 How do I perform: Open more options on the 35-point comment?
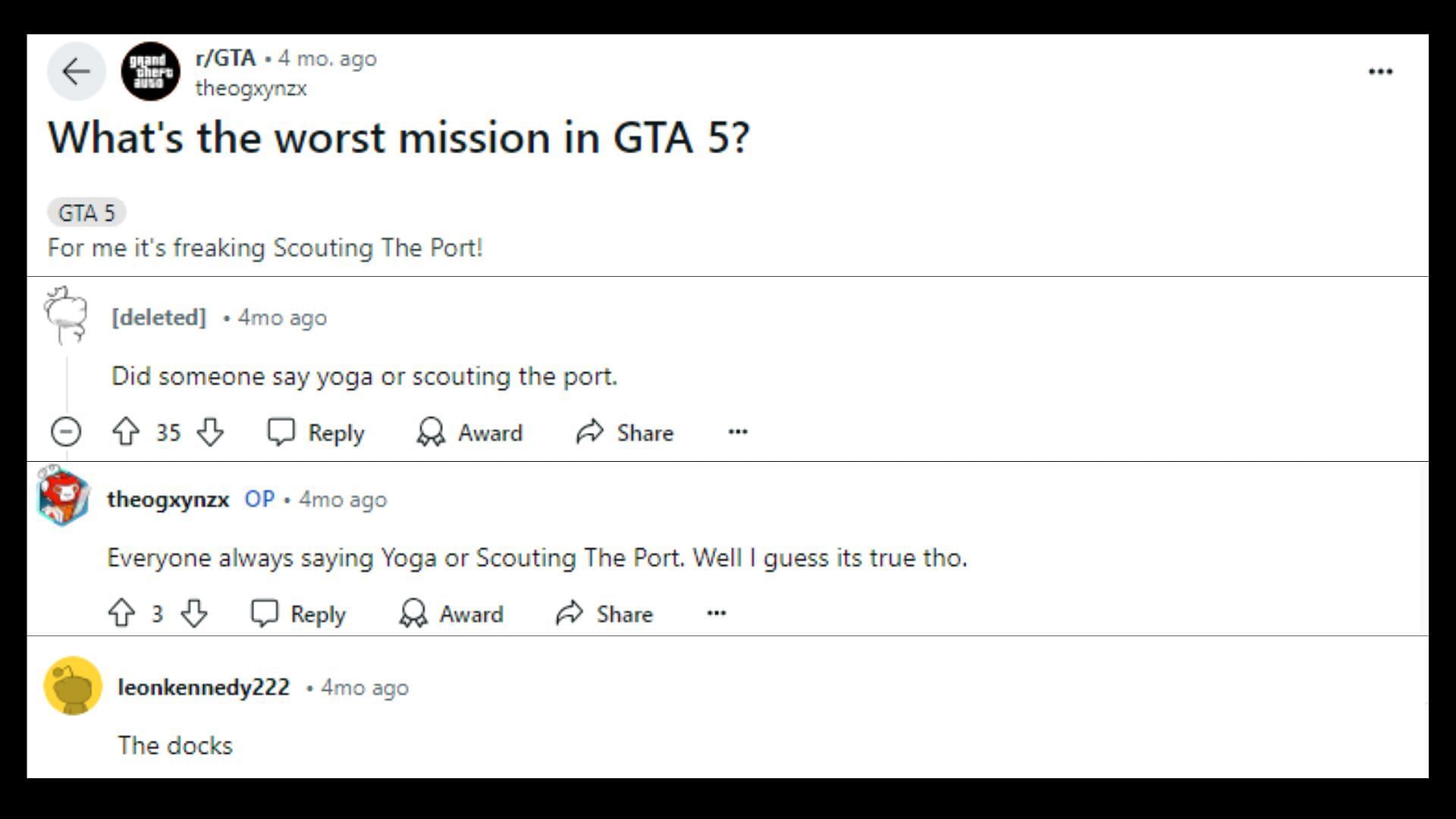[738, 432]
